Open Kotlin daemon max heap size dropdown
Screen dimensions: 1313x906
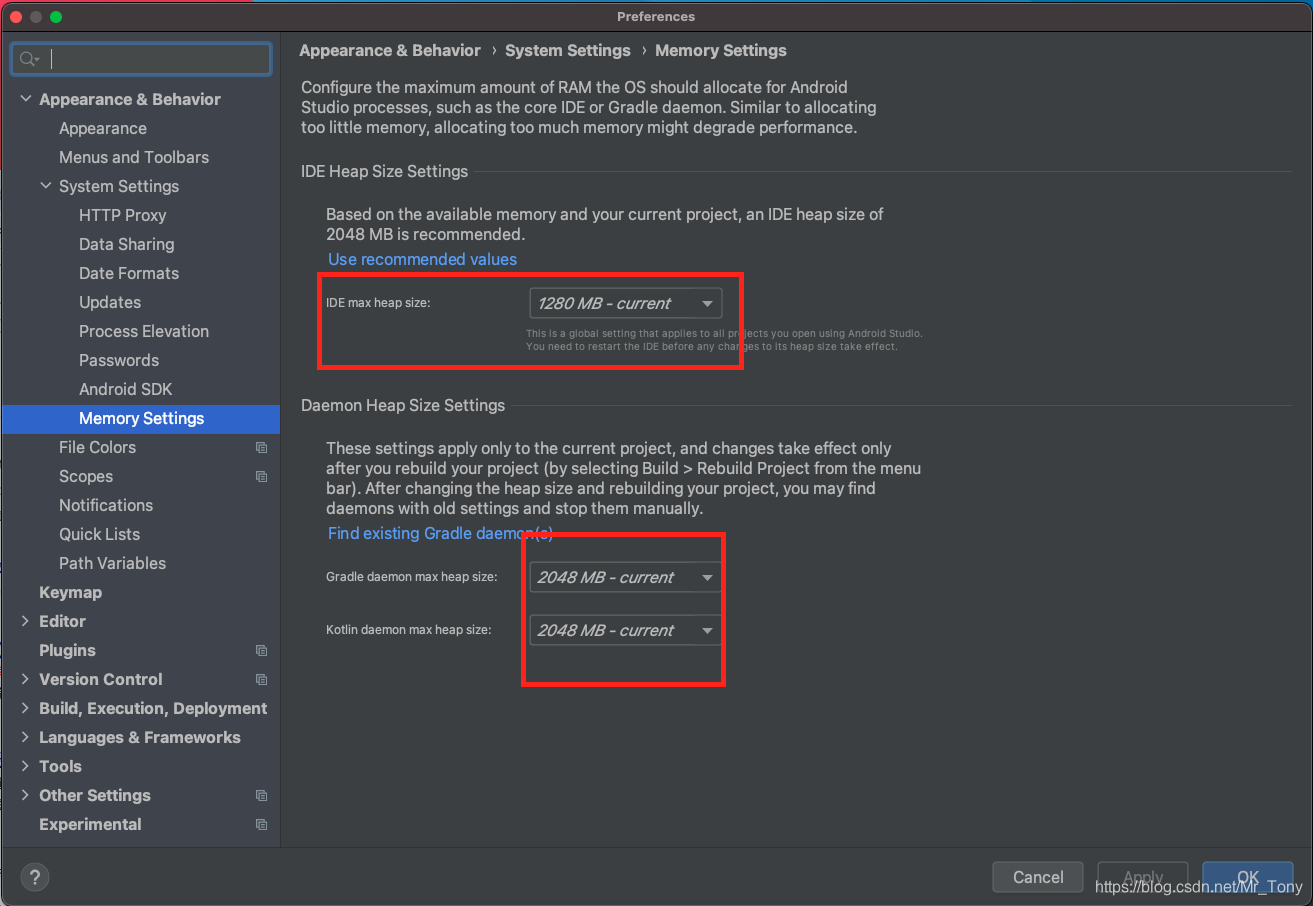coord(625,630)
